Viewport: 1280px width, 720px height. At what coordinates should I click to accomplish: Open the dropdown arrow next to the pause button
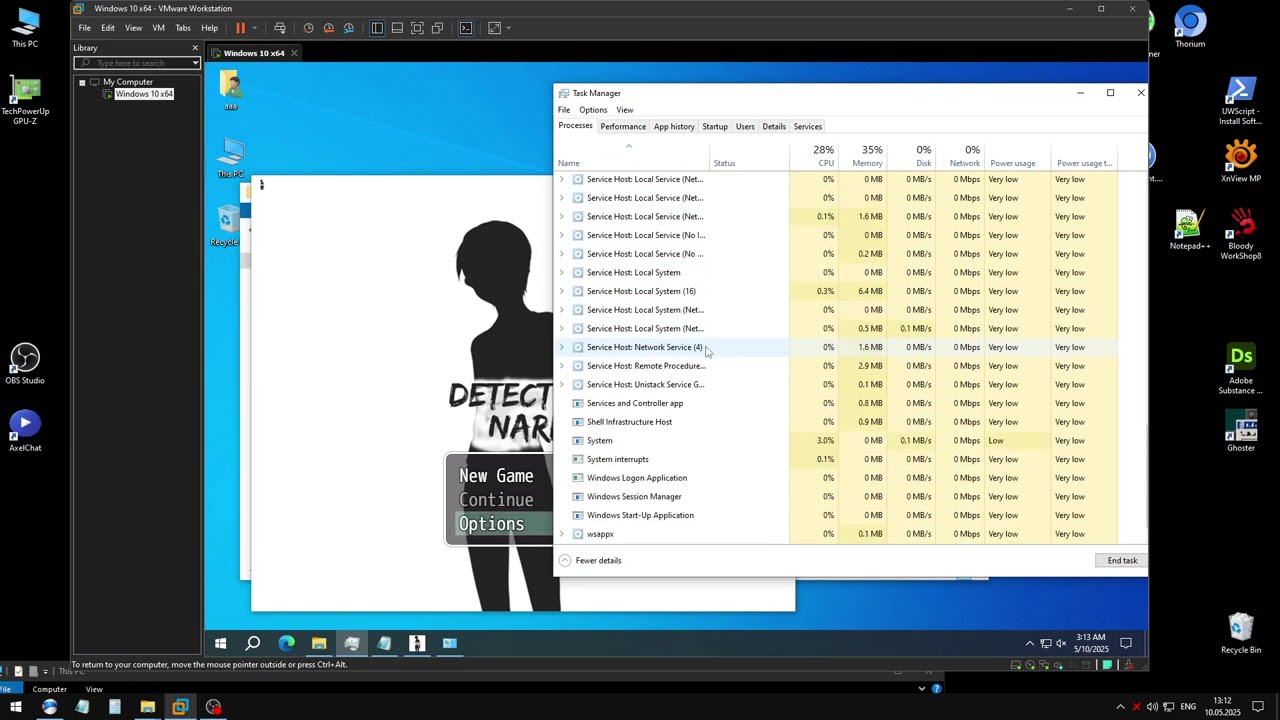coord(254,28)
